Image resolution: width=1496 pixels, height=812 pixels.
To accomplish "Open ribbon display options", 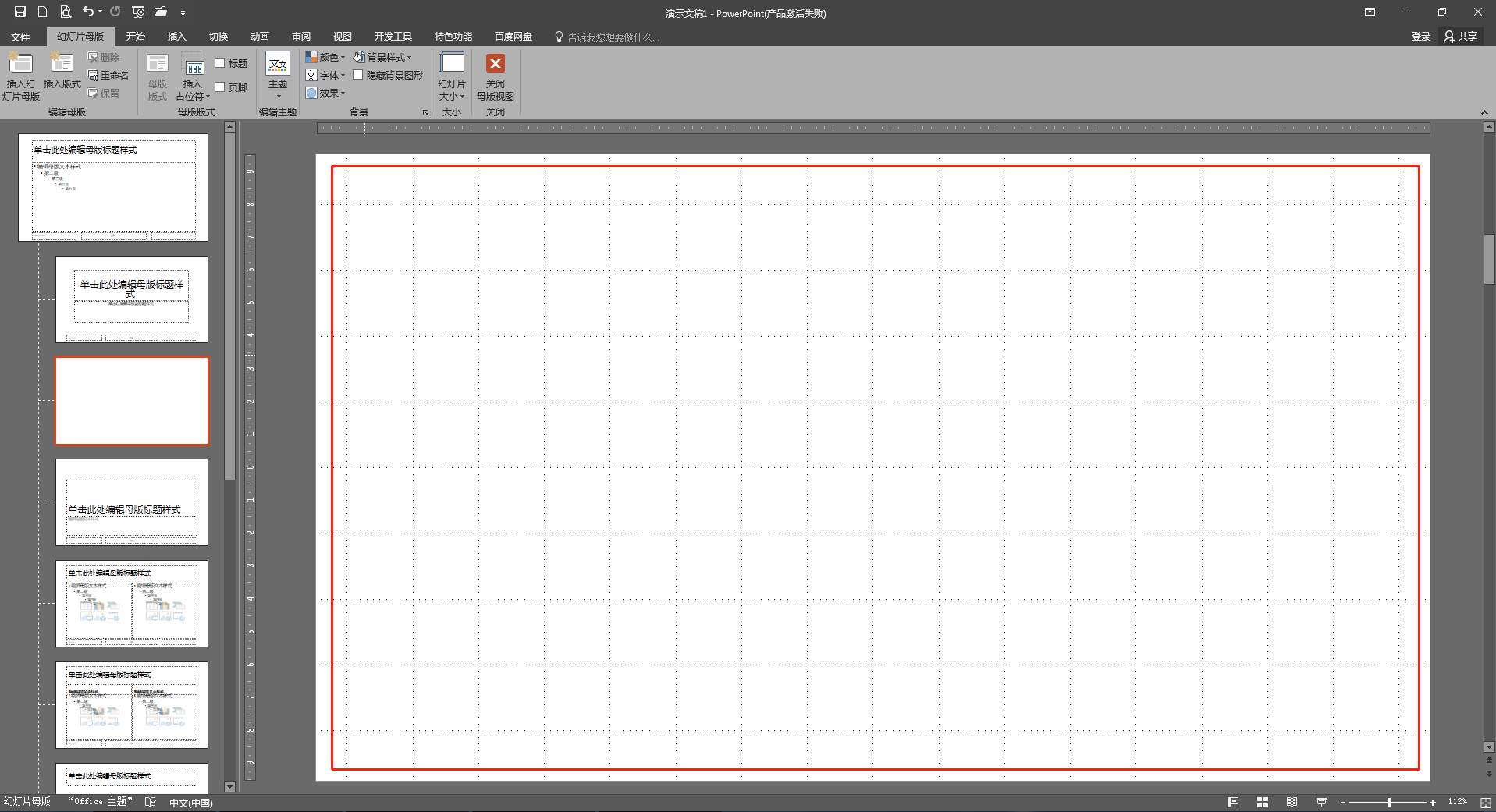I will coord(1370,12).
